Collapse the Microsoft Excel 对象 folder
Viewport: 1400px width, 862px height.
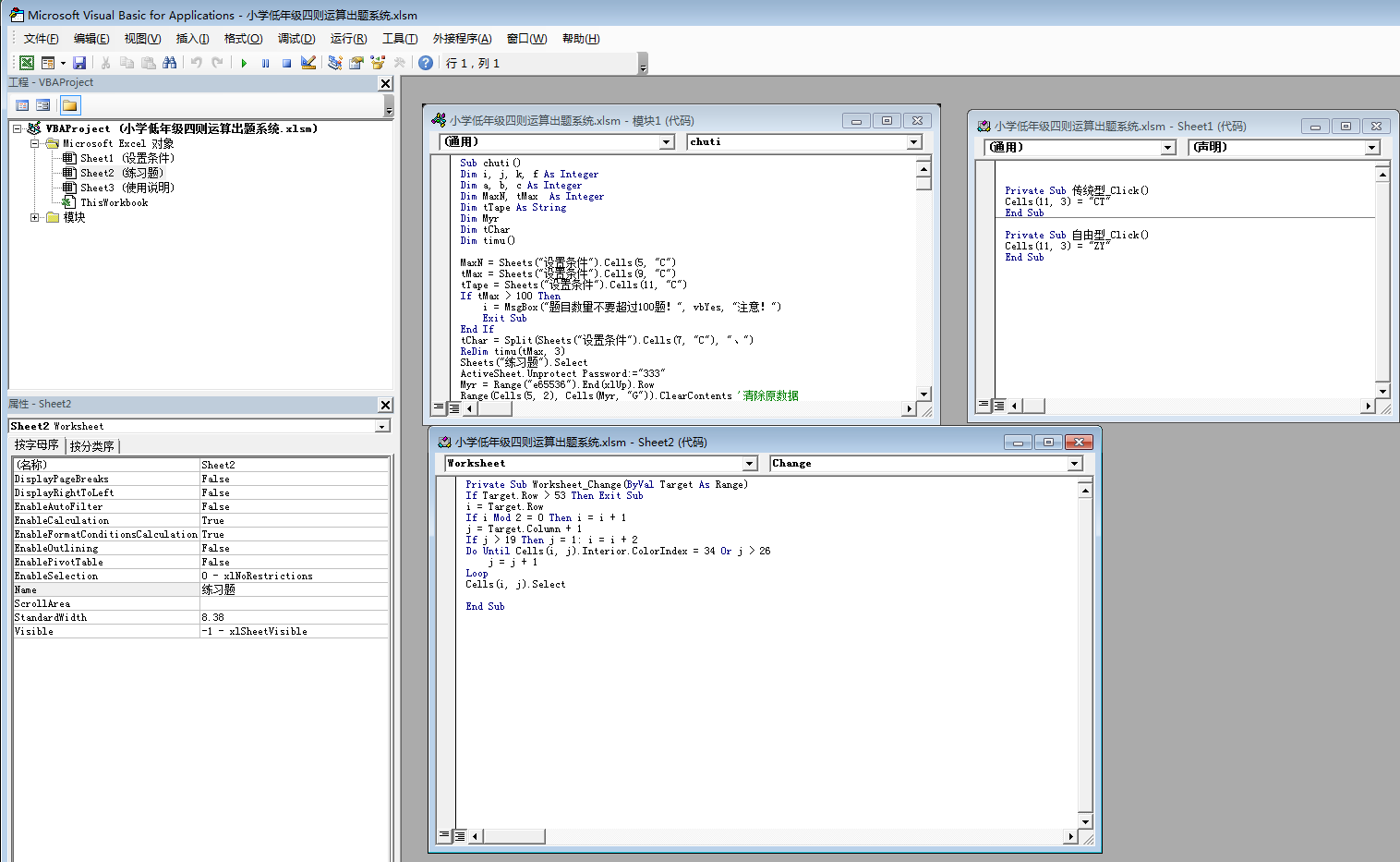34,144
